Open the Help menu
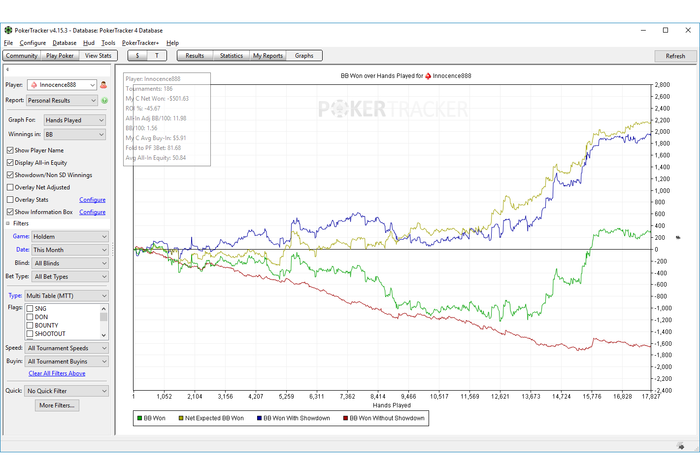700x475 pixels. pyautogui.click(x=172, y=43)
